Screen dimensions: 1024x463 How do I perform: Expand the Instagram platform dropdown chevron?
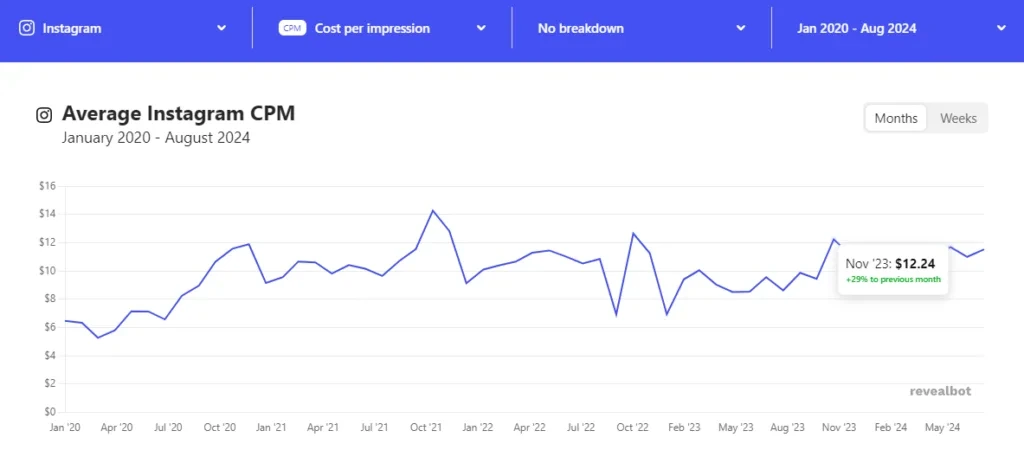click(x=221, y=28)
